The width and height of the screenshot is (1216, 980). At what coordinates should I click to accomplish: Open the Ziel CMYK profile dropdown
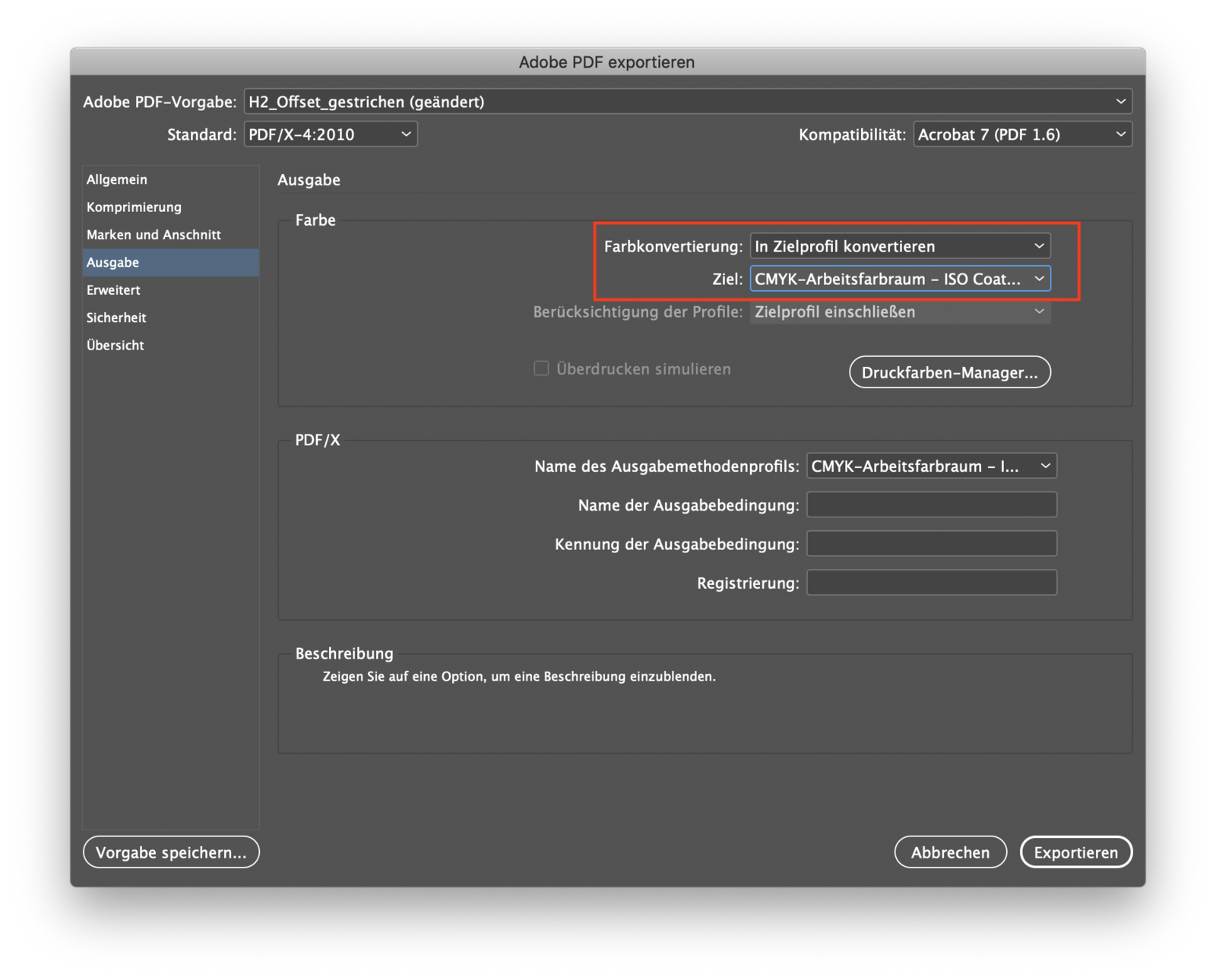click(x=900, y=279)
